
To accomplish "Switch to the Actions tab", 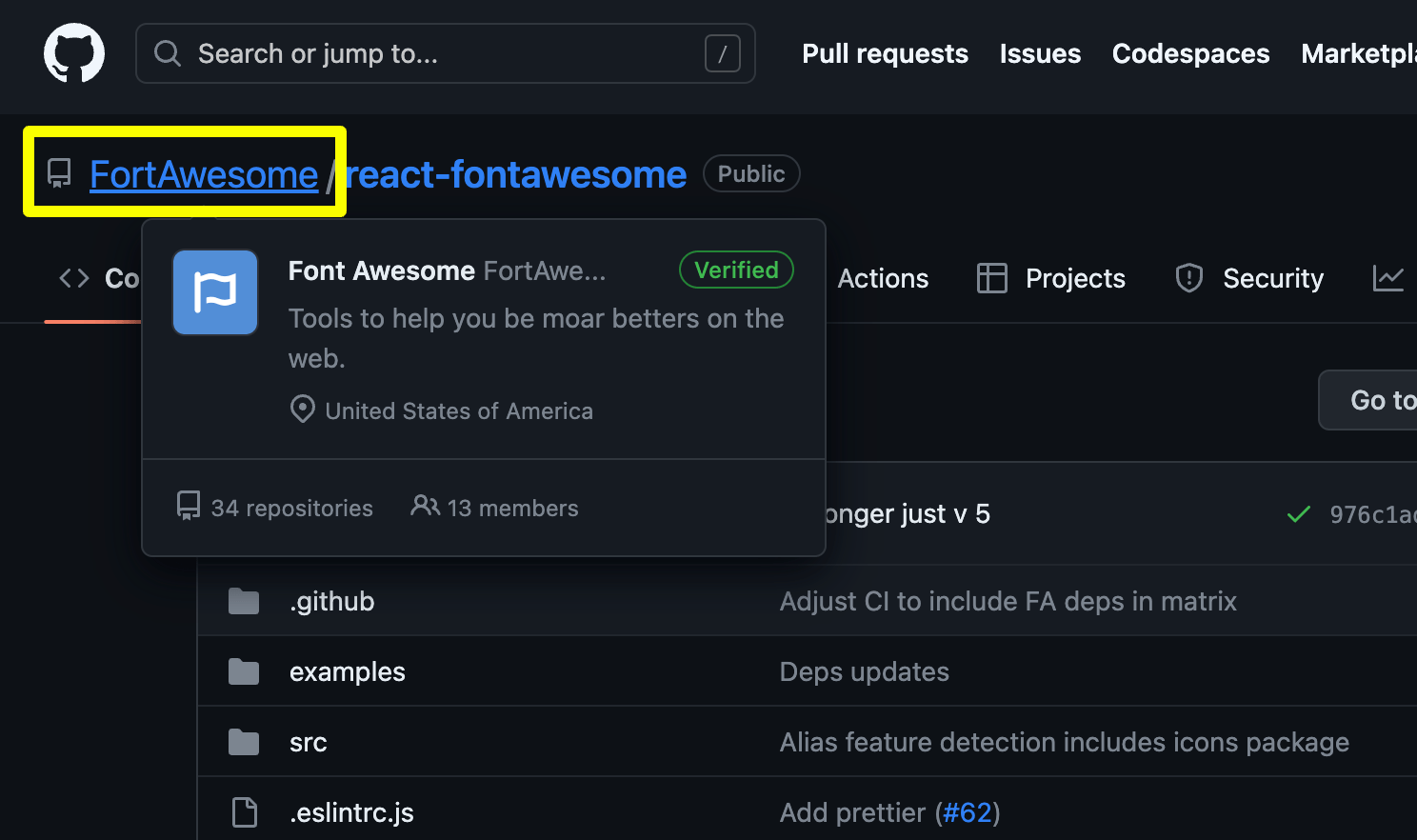I will coord(883,278).
